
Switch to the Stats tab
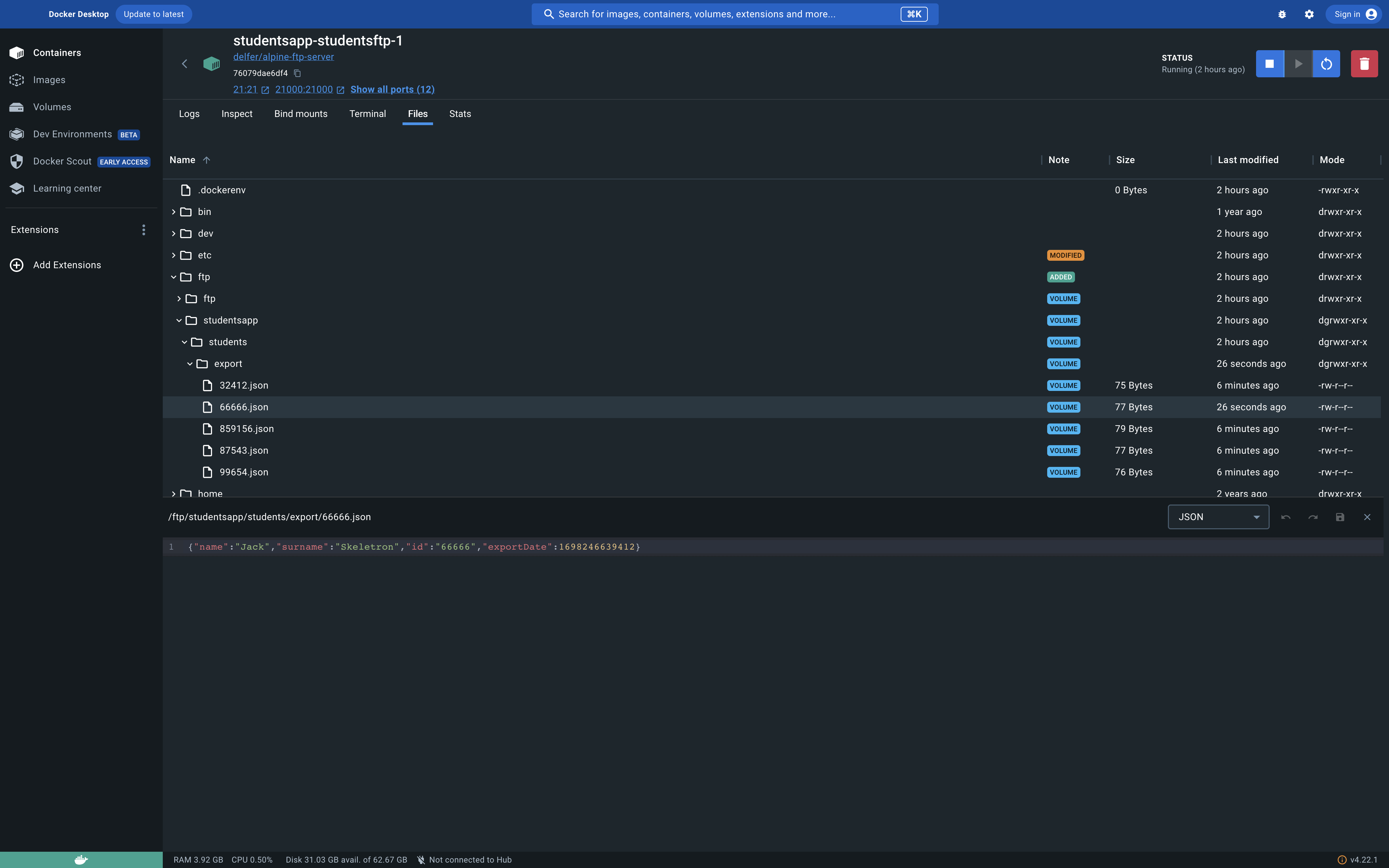click(460, 114)
